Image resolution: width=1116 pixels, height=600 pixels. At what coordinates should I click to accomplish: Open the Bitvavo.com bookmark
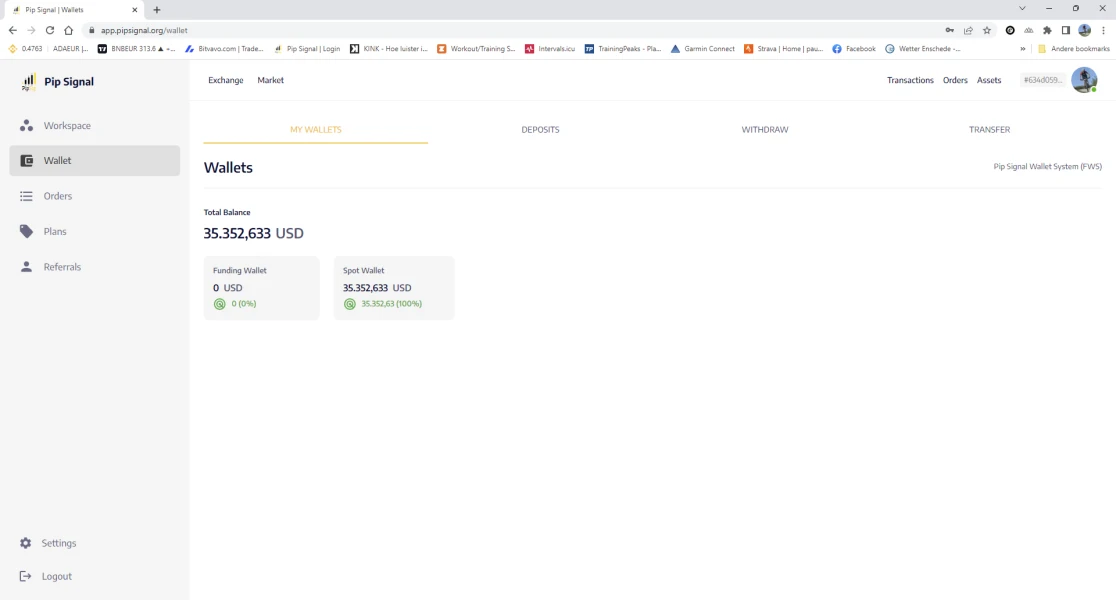[224, 49]
